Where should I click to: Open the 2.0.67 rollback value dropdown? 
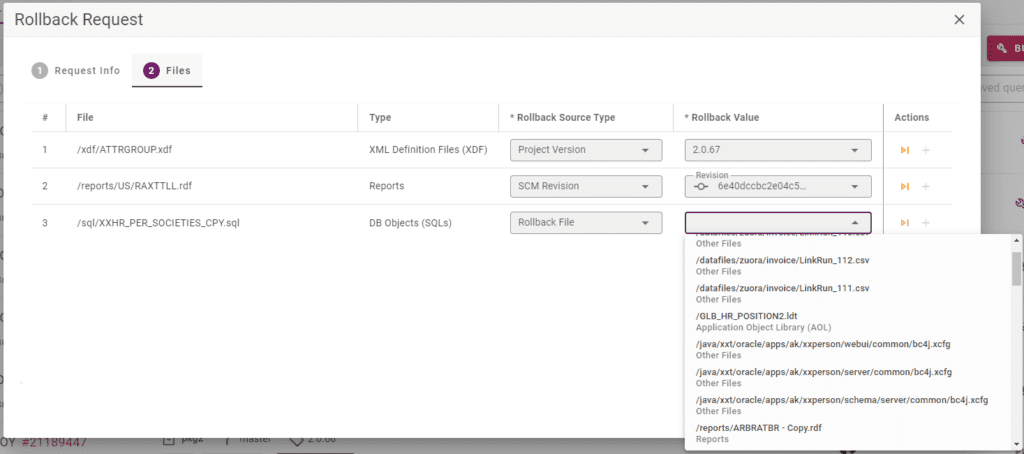778,150
